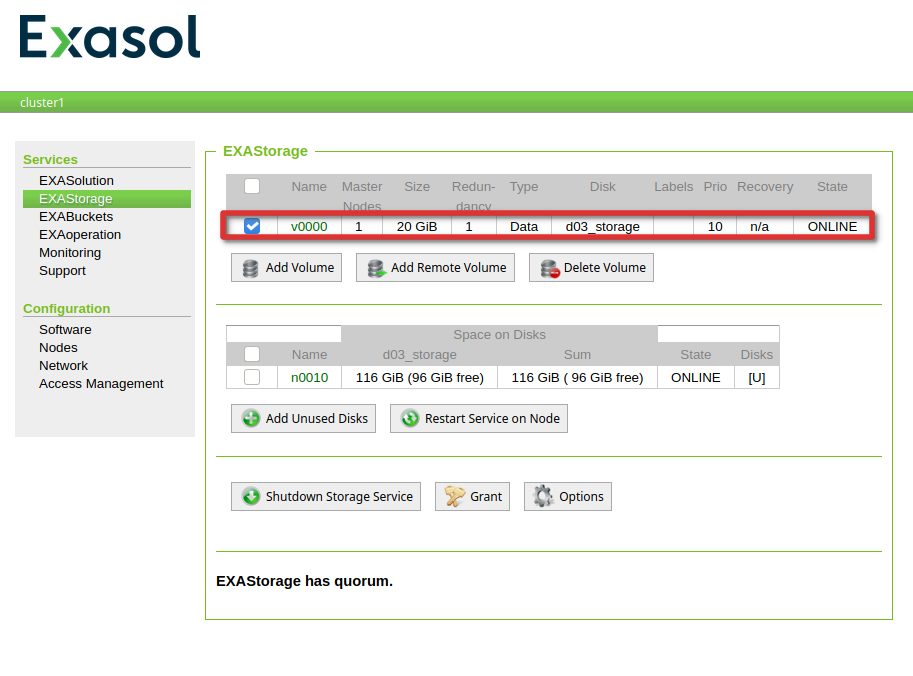Click the priority value 10

click(714, 226)
